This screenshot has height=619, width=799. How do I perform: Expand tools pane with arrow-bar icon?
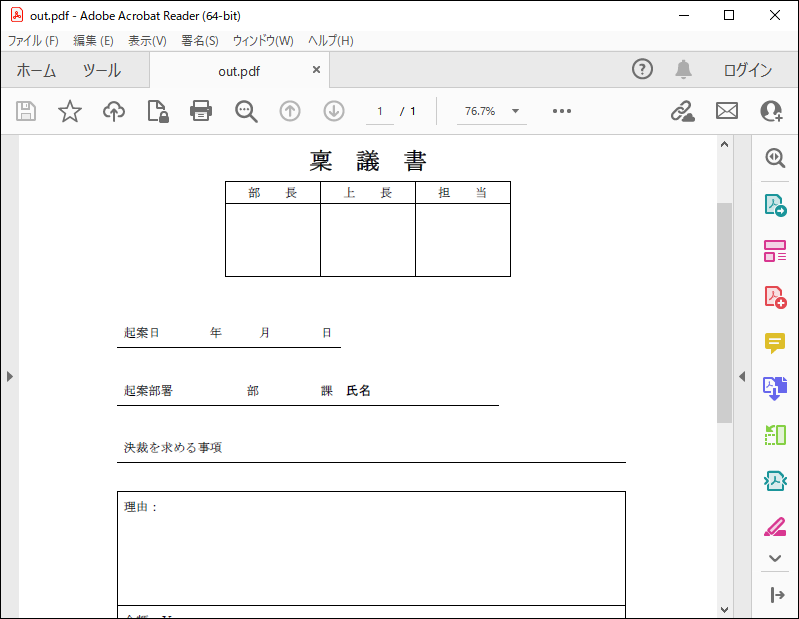pos(777,595)
